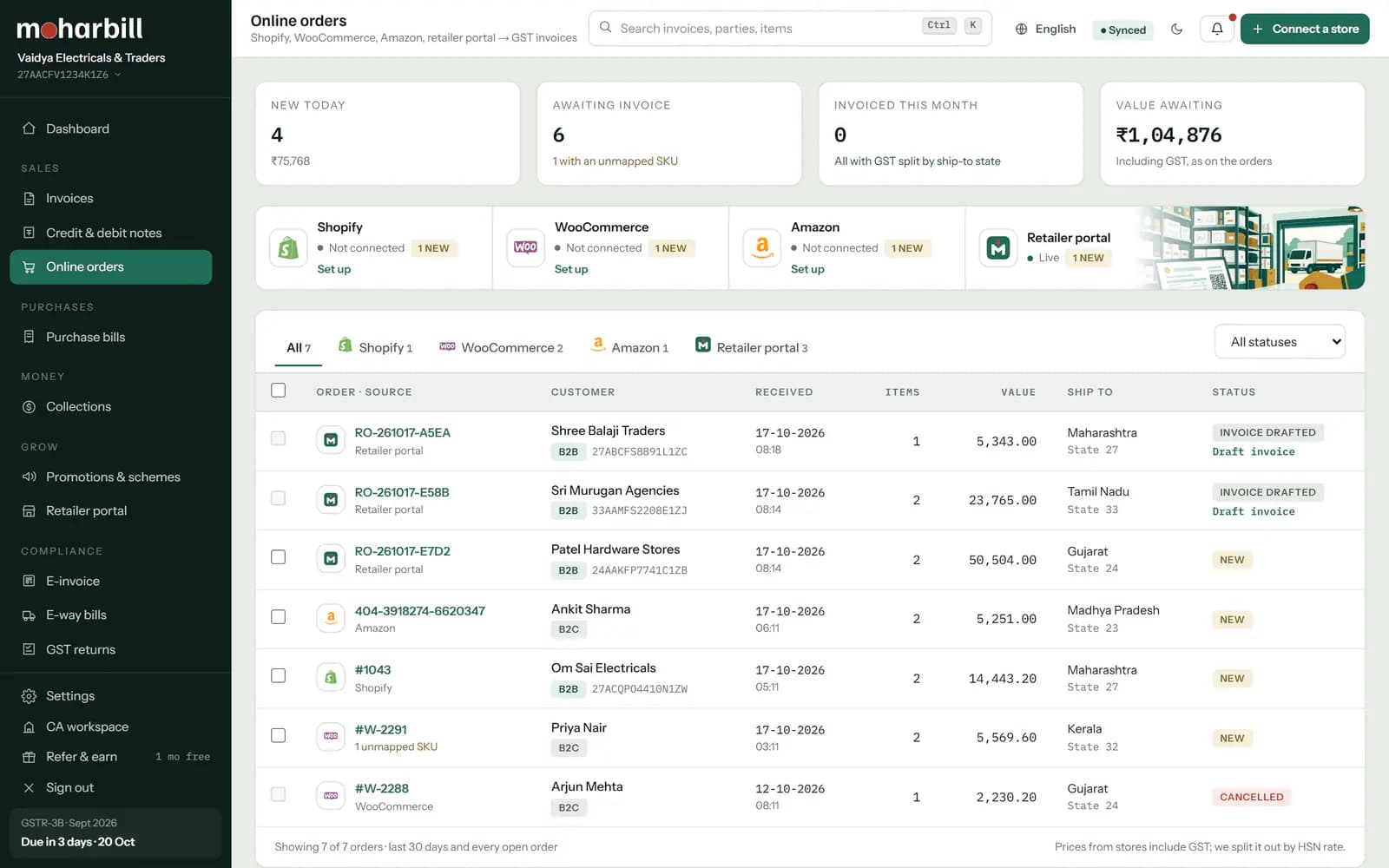The width and height of the screenshot is (1389, 868).
Task: Click the Credit & debit notes icon
Action: (29, 233)
